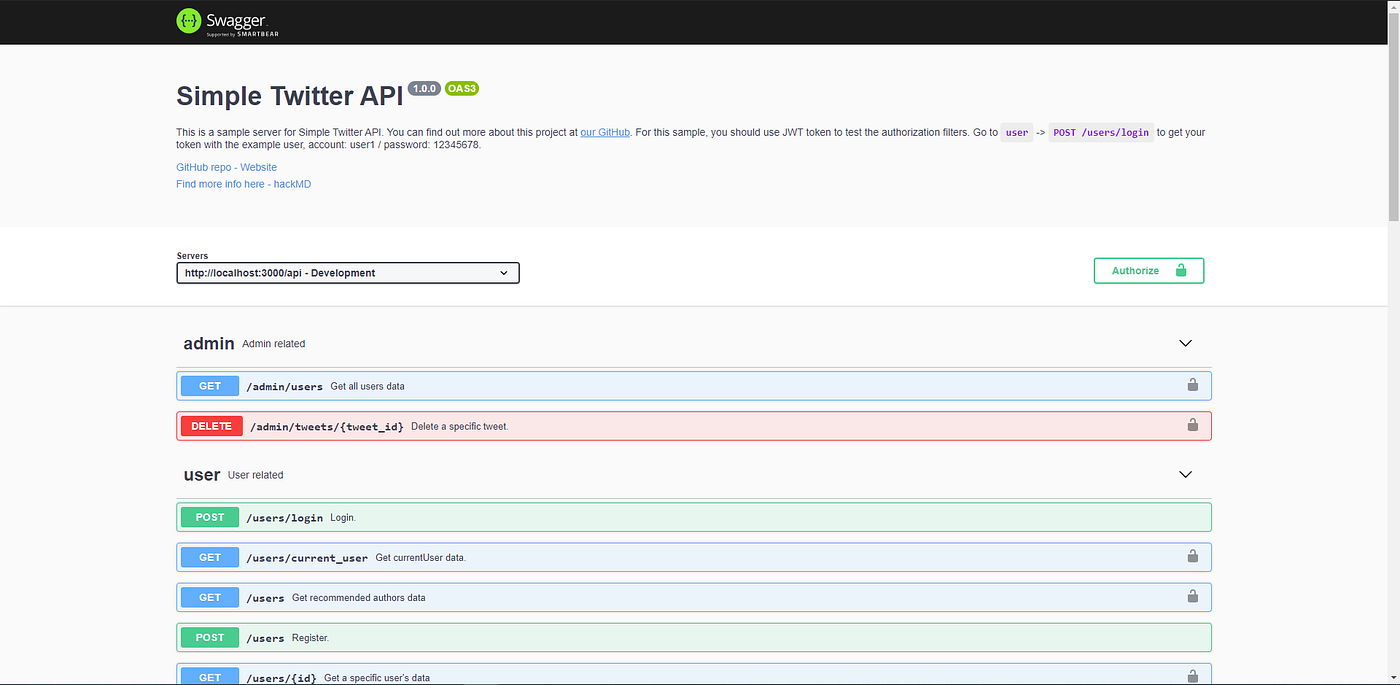Viewport: 1400px width, 685px height.
Task: Click the lock icon on GET /users/current_user
Action: pos(1192,557)
